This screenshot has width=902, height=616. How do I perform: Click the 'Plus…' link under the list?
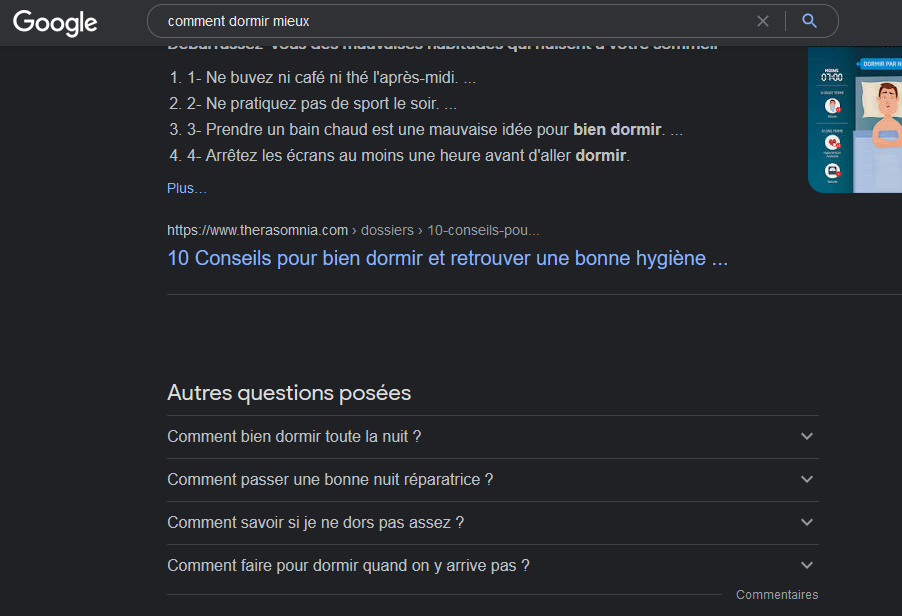(186, 188)
